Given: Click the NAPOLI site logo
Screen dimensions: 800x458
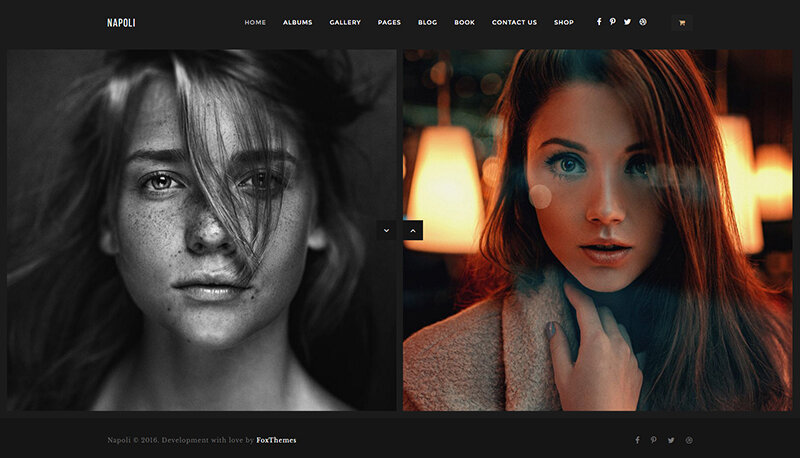Looking at the screenshot, I should [x=121, y=22].
